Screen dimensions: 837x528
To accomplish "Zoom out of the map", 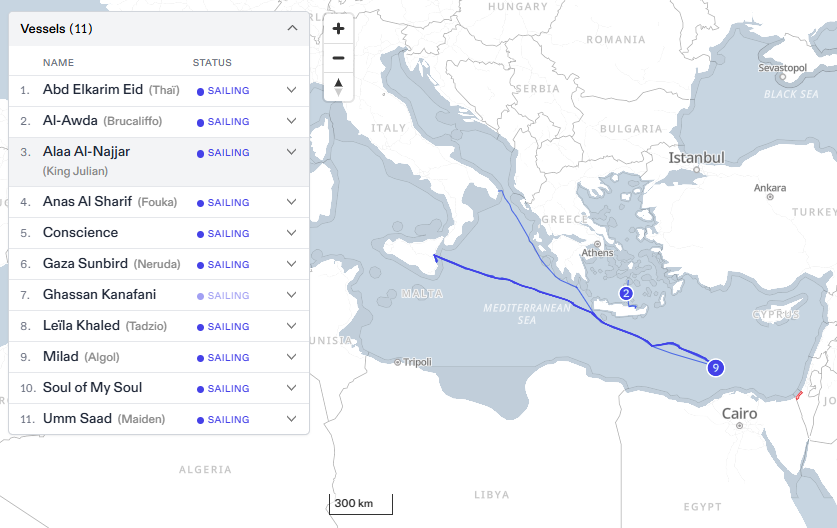I will (x=338, y=58).
